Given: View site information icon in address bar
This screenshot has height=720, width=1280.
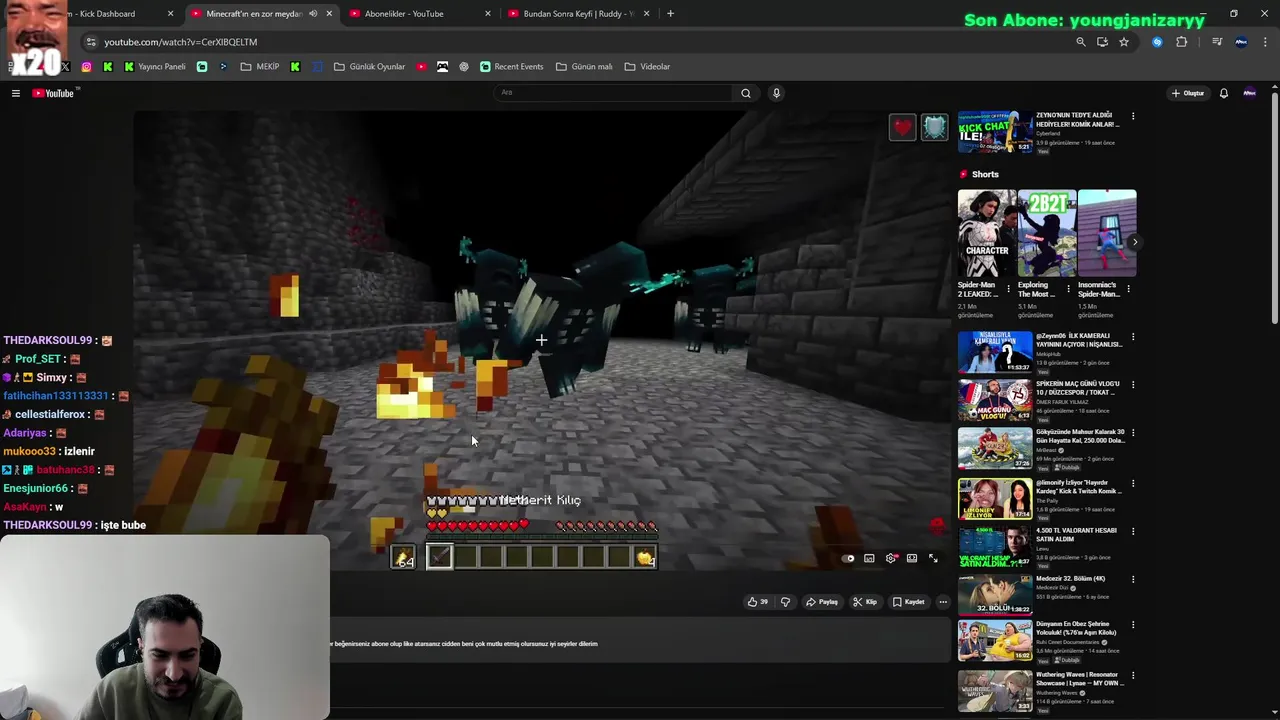Looking at the screenshot, I should point(91,42).
